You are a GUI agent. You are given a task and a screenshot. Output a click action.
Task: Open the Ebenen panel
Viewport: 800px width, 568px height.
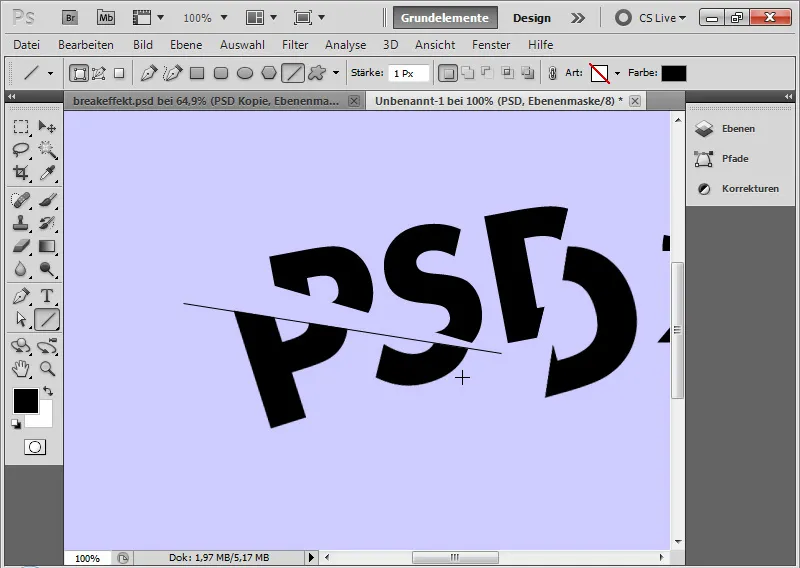738,129
